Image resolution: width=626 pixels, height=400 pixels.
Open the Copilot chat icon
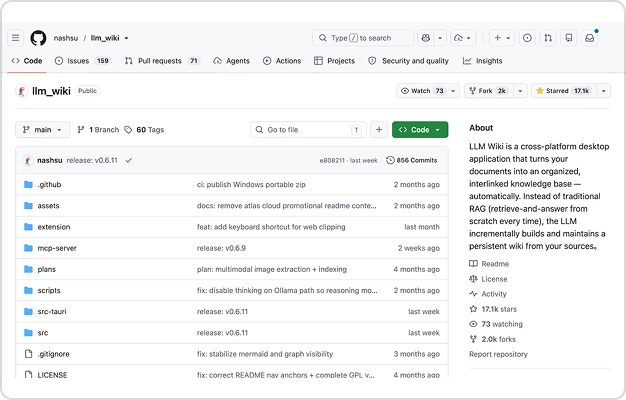click(x=426, y=38)
